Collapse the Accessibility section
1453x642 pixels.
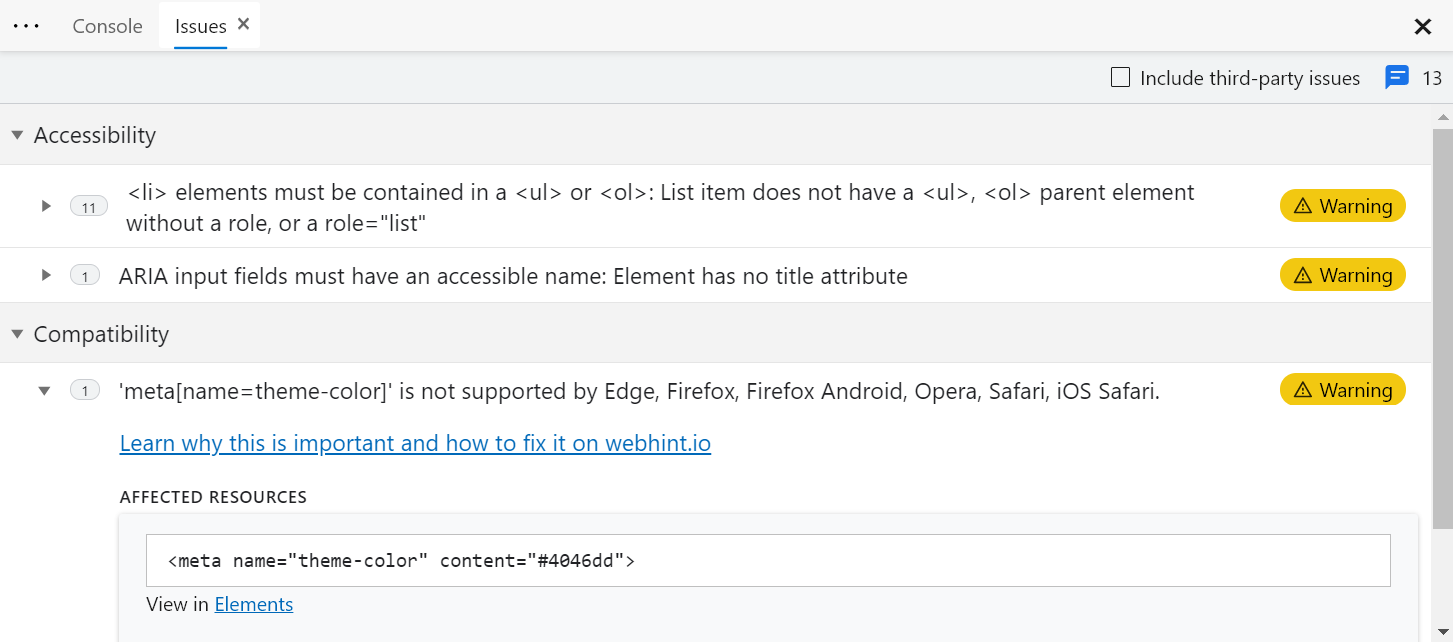(16, 134)
